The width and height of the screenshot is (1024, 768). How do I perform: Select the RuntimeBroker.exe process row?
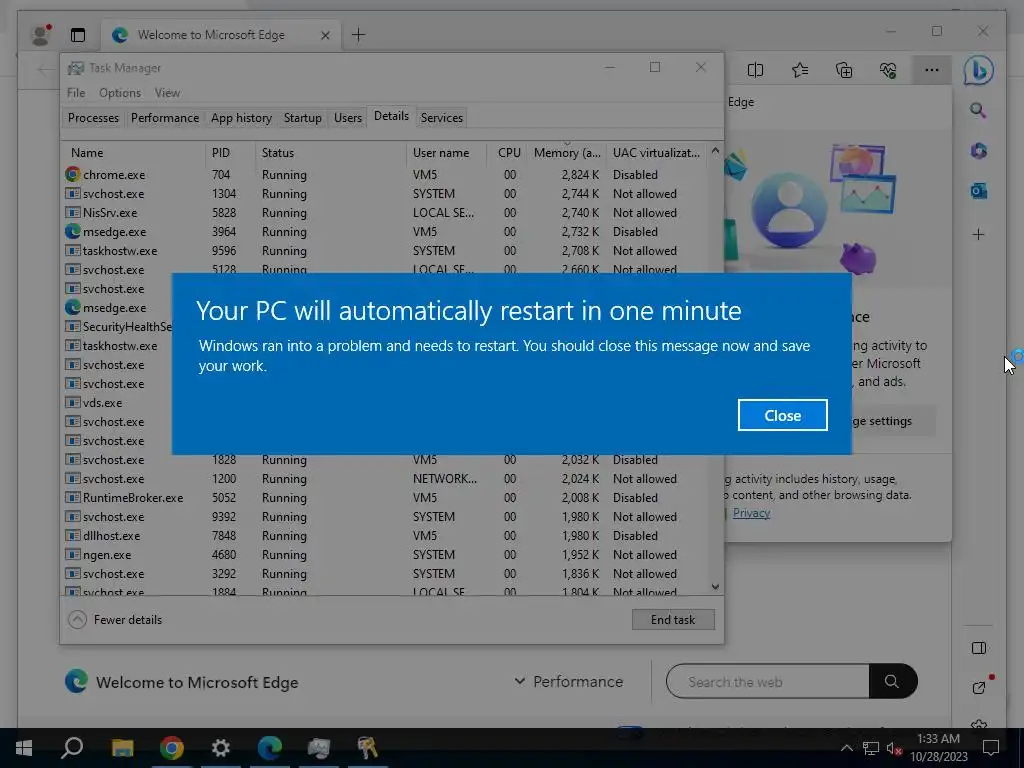[385, 498]
